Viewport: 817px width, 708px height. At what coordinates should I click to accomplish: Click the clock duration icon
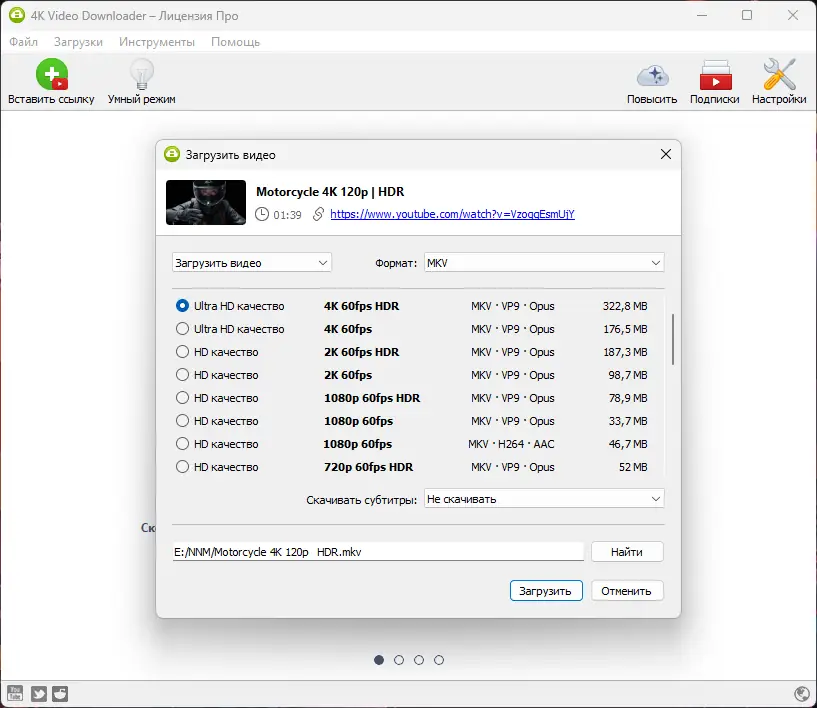pos(262,214)
